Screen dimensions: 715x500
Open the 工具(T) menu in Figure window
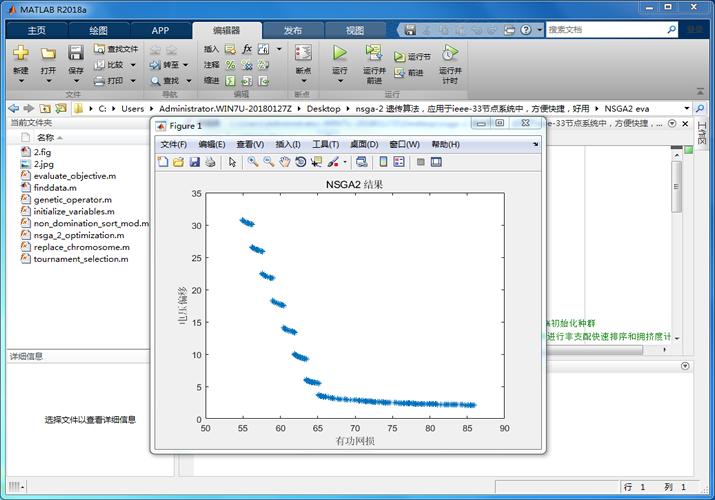[326, 144]
